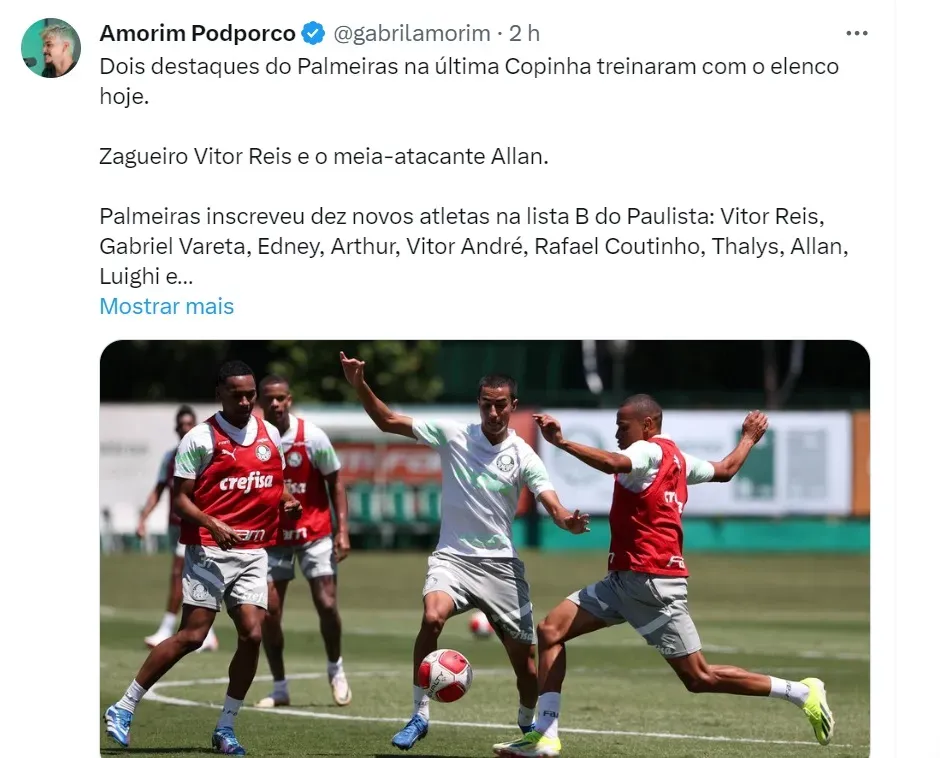The image size is (940, 758).
Task: Expand the tweet with Mostrar mais
Action: click(167, 306)
